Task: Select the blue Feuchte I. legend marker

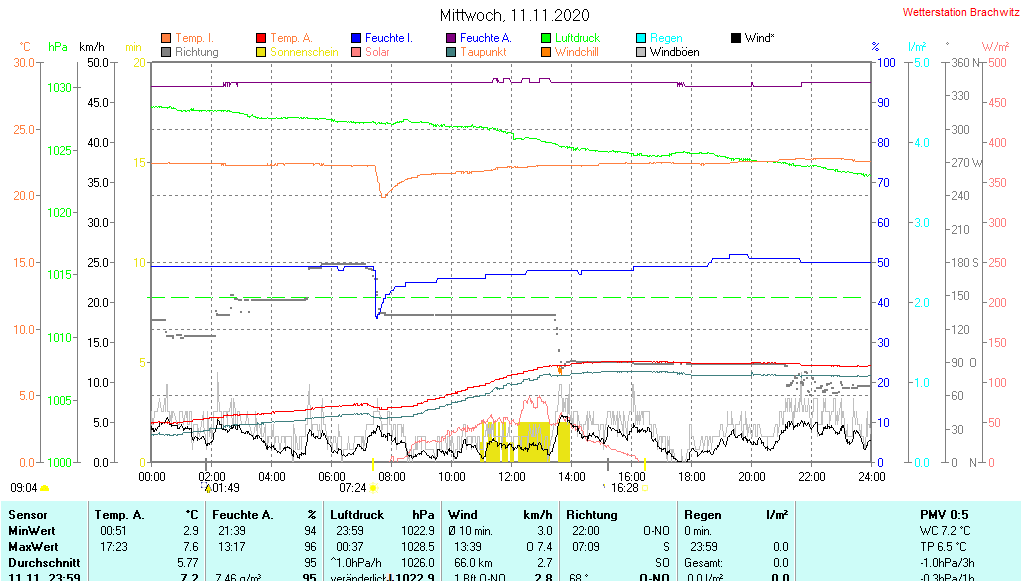Action: pyautogui.click(x=356, y=38)
